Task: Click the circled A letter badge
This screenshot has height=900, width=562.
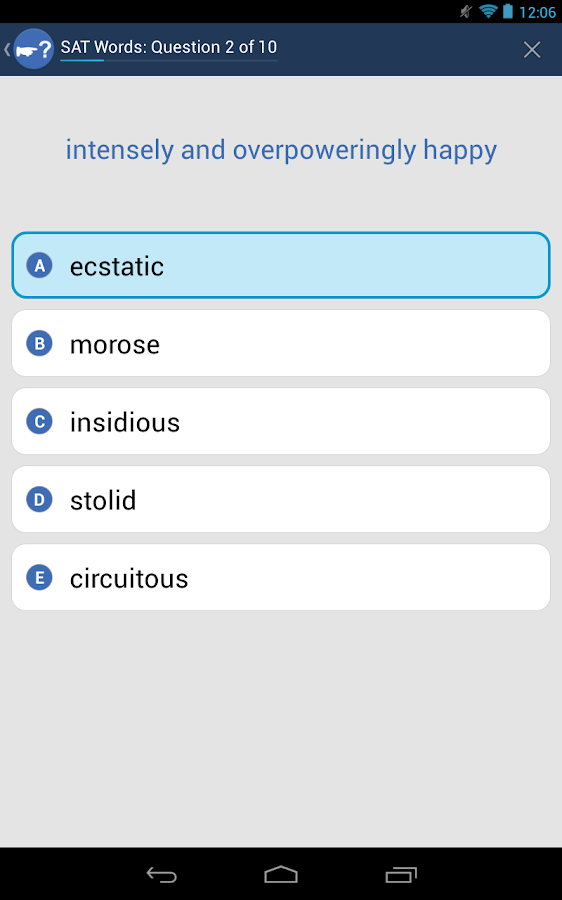Action: [40, 266]
